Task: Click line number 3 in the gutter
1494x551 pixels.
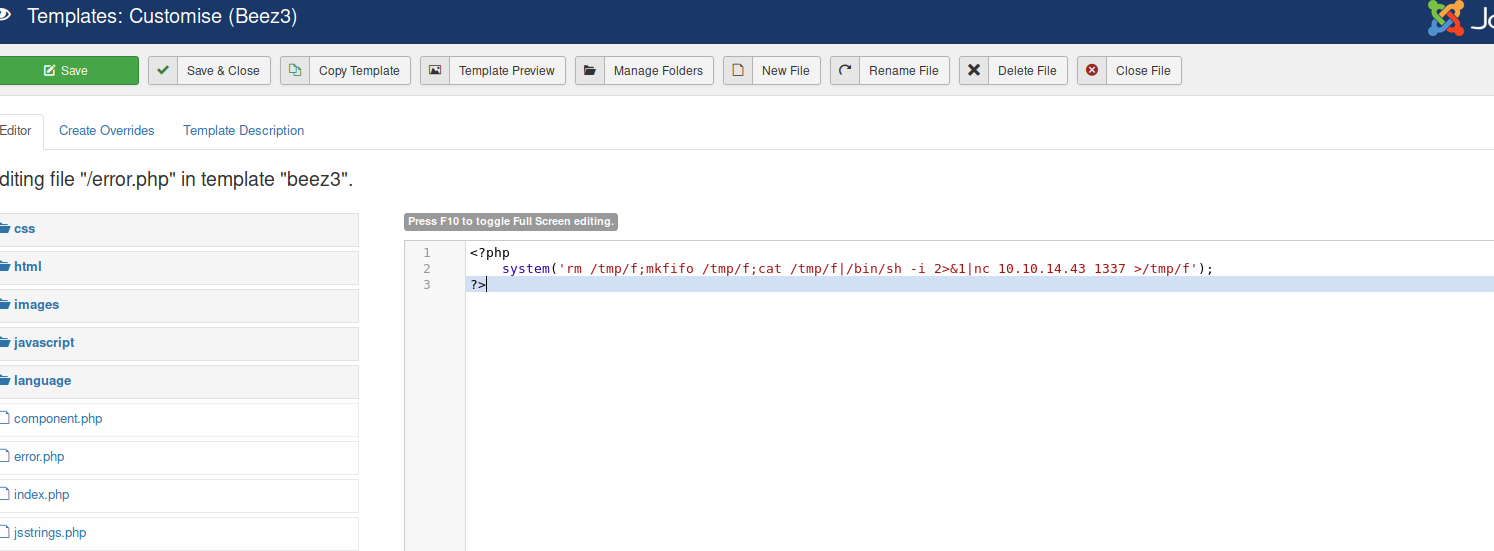Action: point(427,285)
